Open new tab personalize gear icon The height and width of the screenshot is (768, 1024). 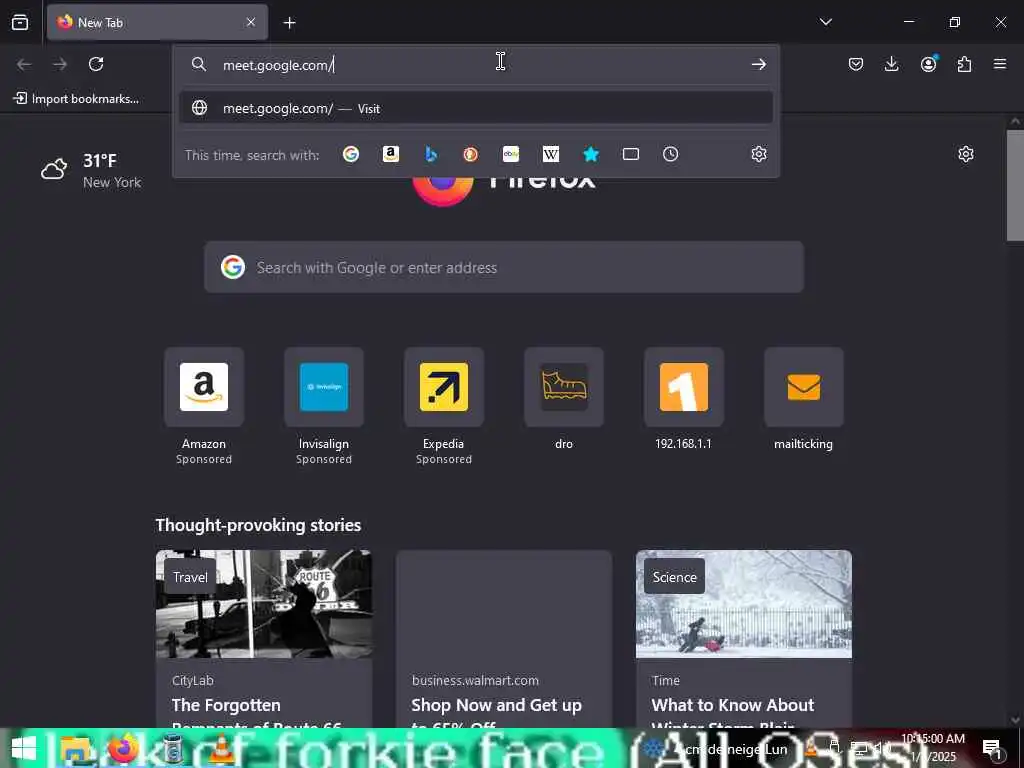(x=966, y=154)
